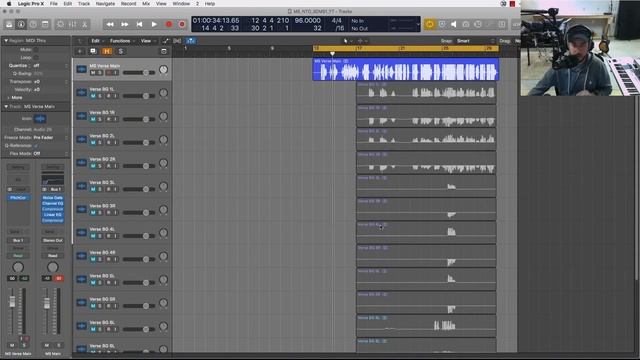Expand the More section in Region inspector

pos(15,98)
